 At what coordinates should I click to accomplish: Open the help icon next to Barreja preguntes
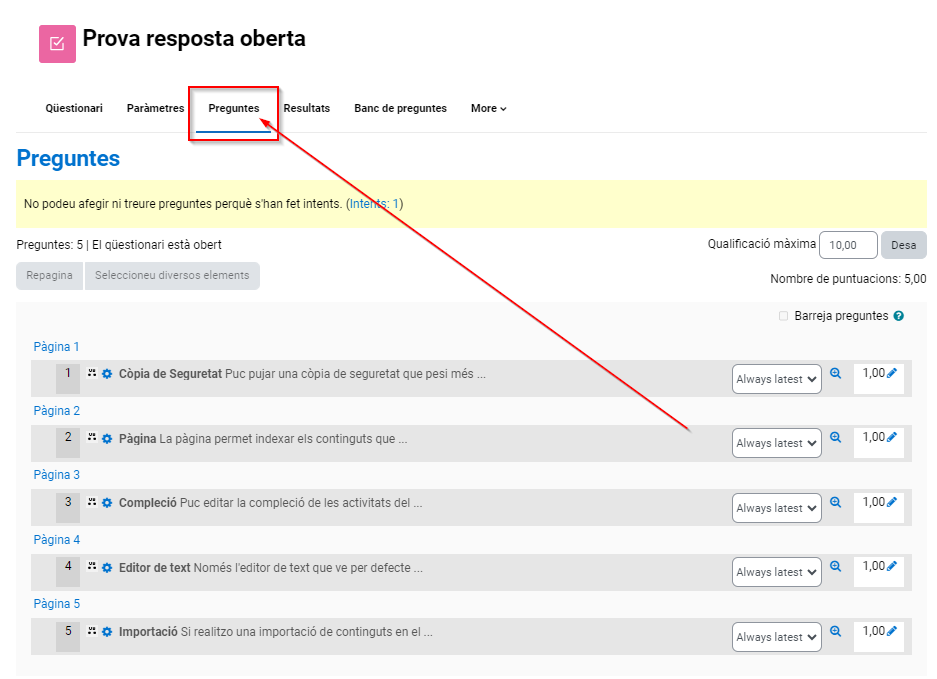[899, 316]
